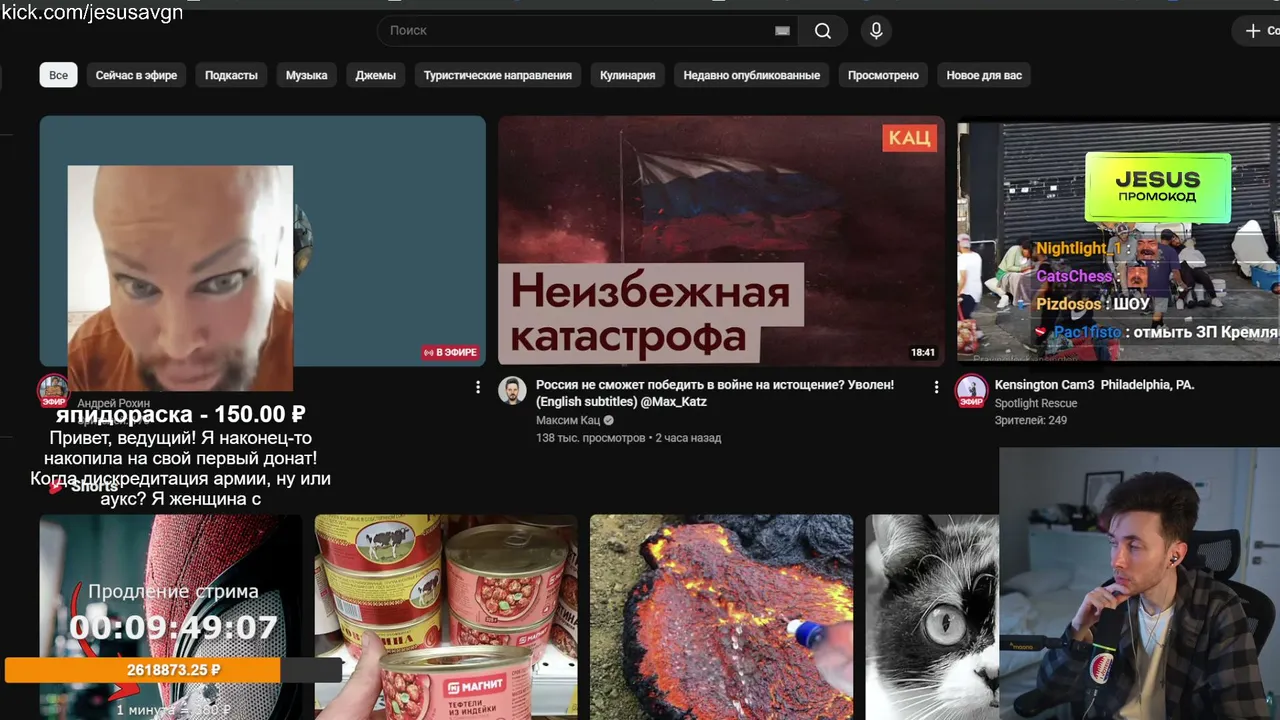Go to the Spotlight Rescue channel link

(1036, 404)
